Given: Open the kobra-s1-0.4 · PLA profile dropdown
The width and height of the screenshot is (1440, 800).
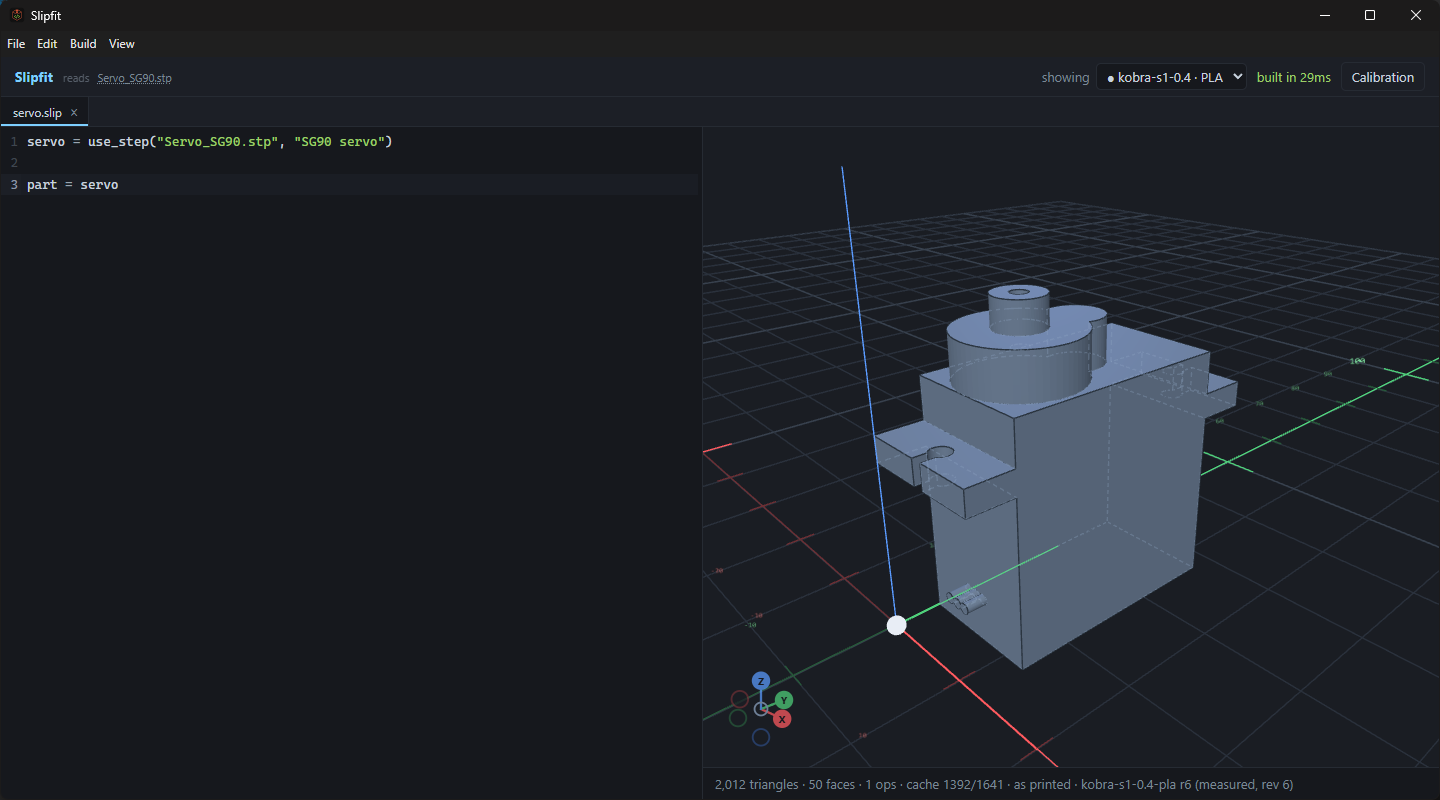Looking at the screenshot, I should [1171, 77].
